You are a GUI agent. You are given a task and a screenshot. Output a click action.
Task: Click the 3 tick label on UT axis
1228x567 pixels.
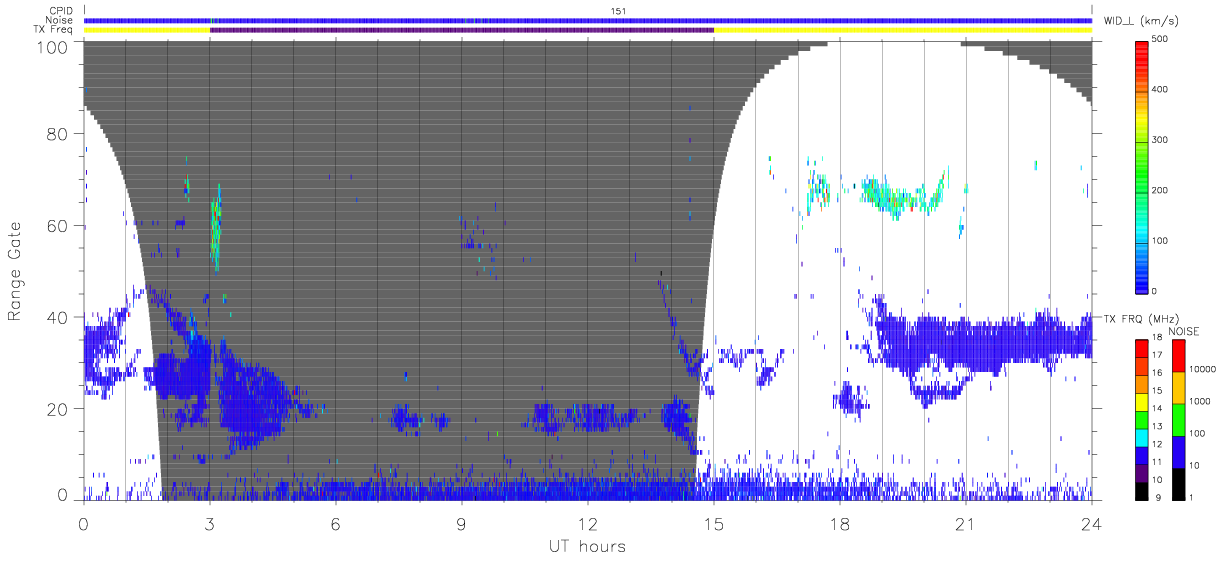pos(210,524)
